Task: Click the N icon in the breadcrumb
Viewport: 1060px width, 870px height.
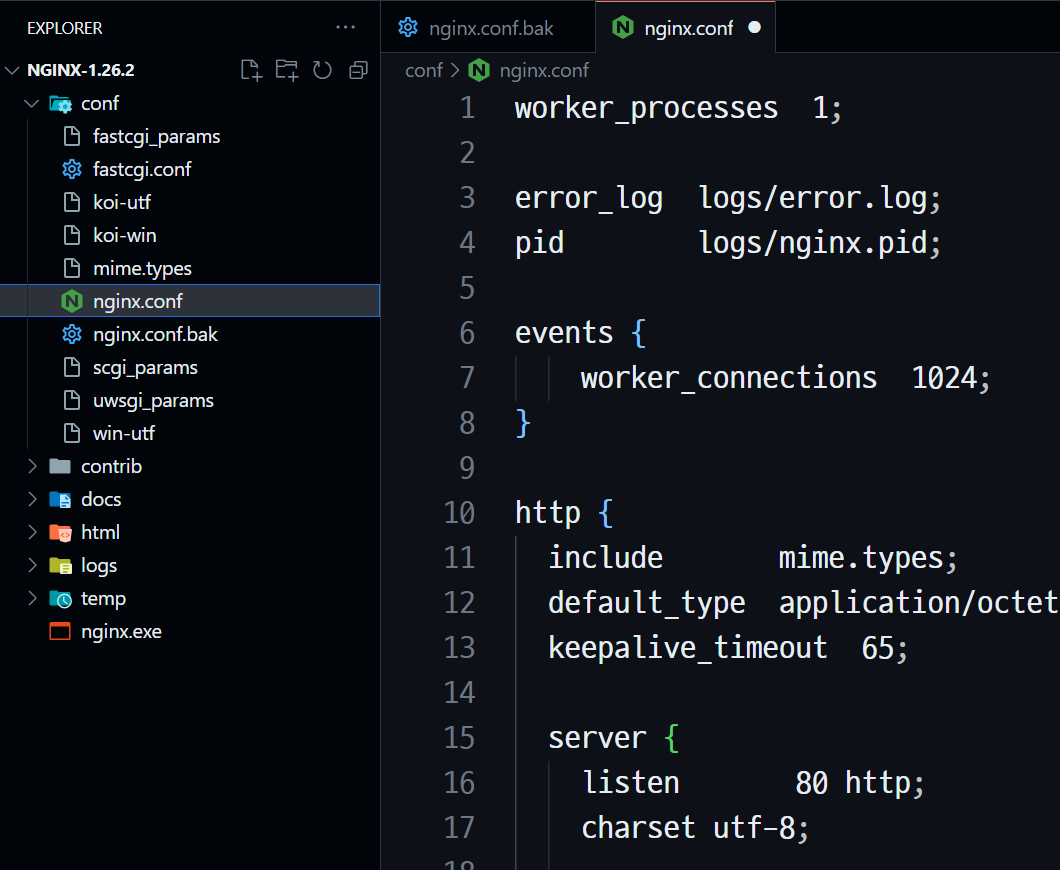Action: tap(479, 70)
